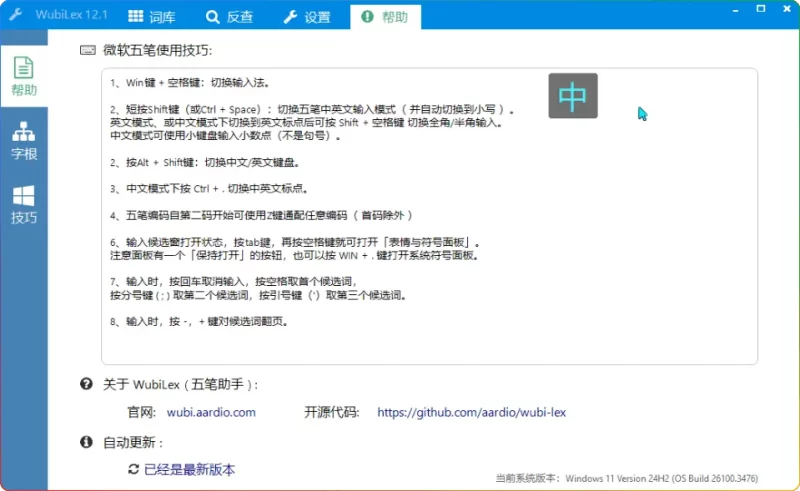Click the wrench icon beside WubiLex 12.1

coord(16,14)
